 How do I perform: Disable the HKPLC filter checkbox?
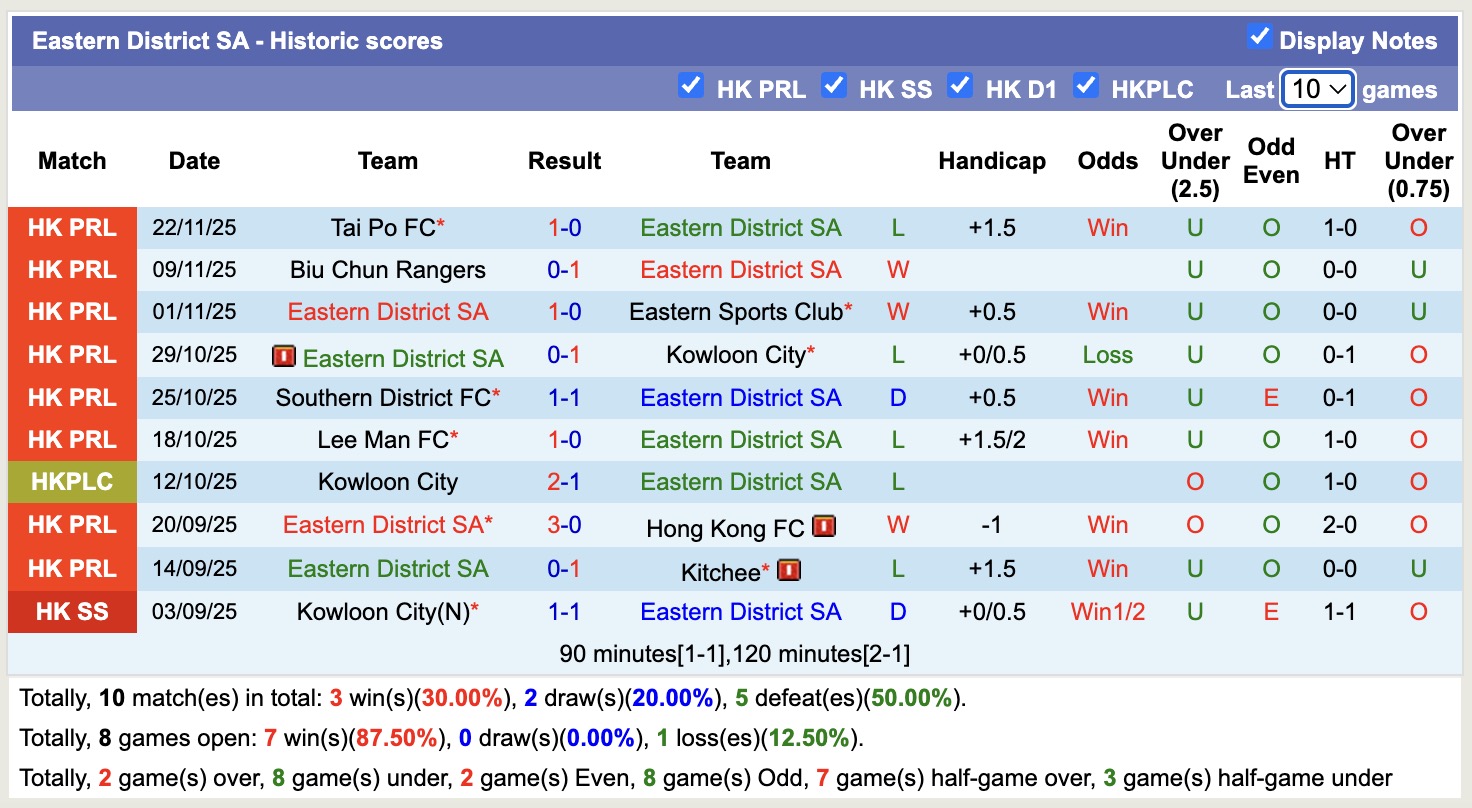click(x=1086, y=86)
